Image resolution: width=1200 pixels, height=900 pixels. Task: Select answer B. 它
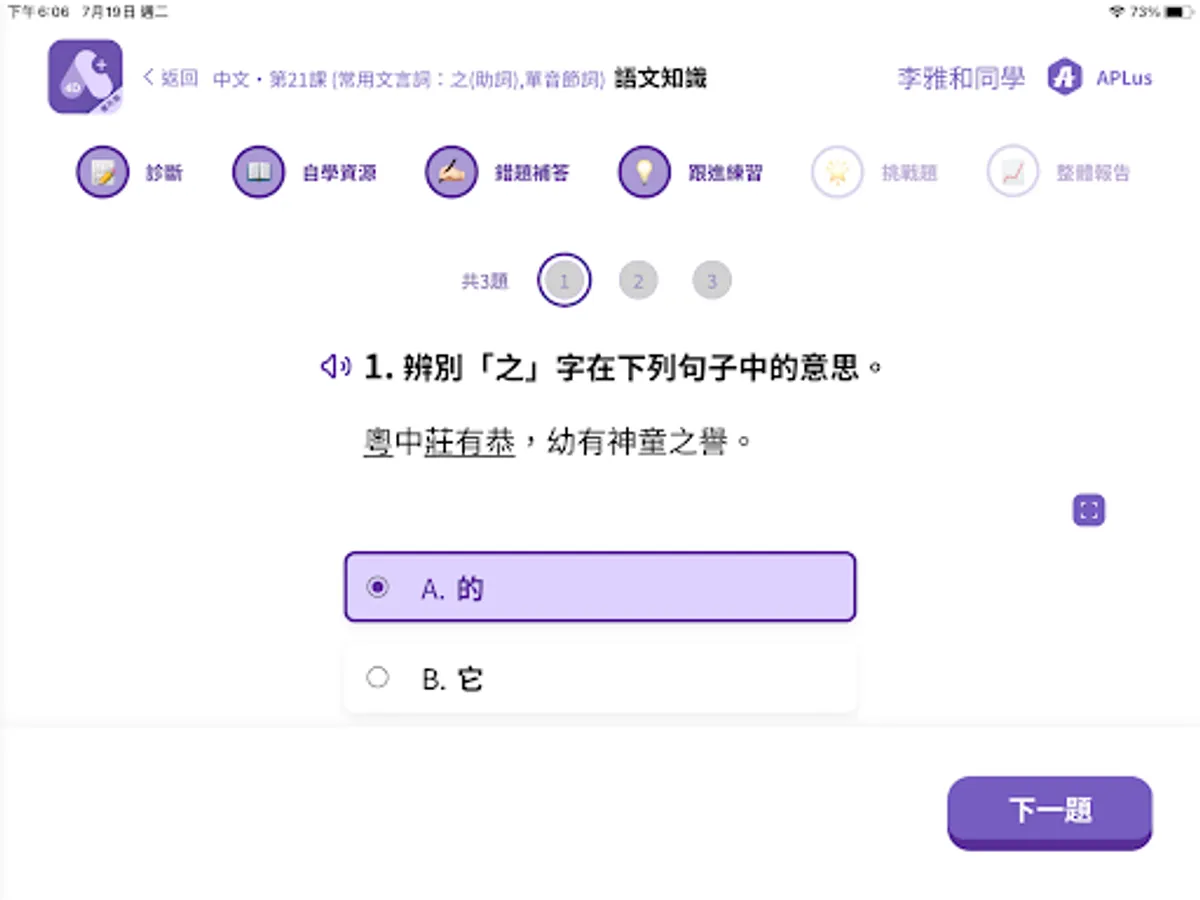coord(600,677)
